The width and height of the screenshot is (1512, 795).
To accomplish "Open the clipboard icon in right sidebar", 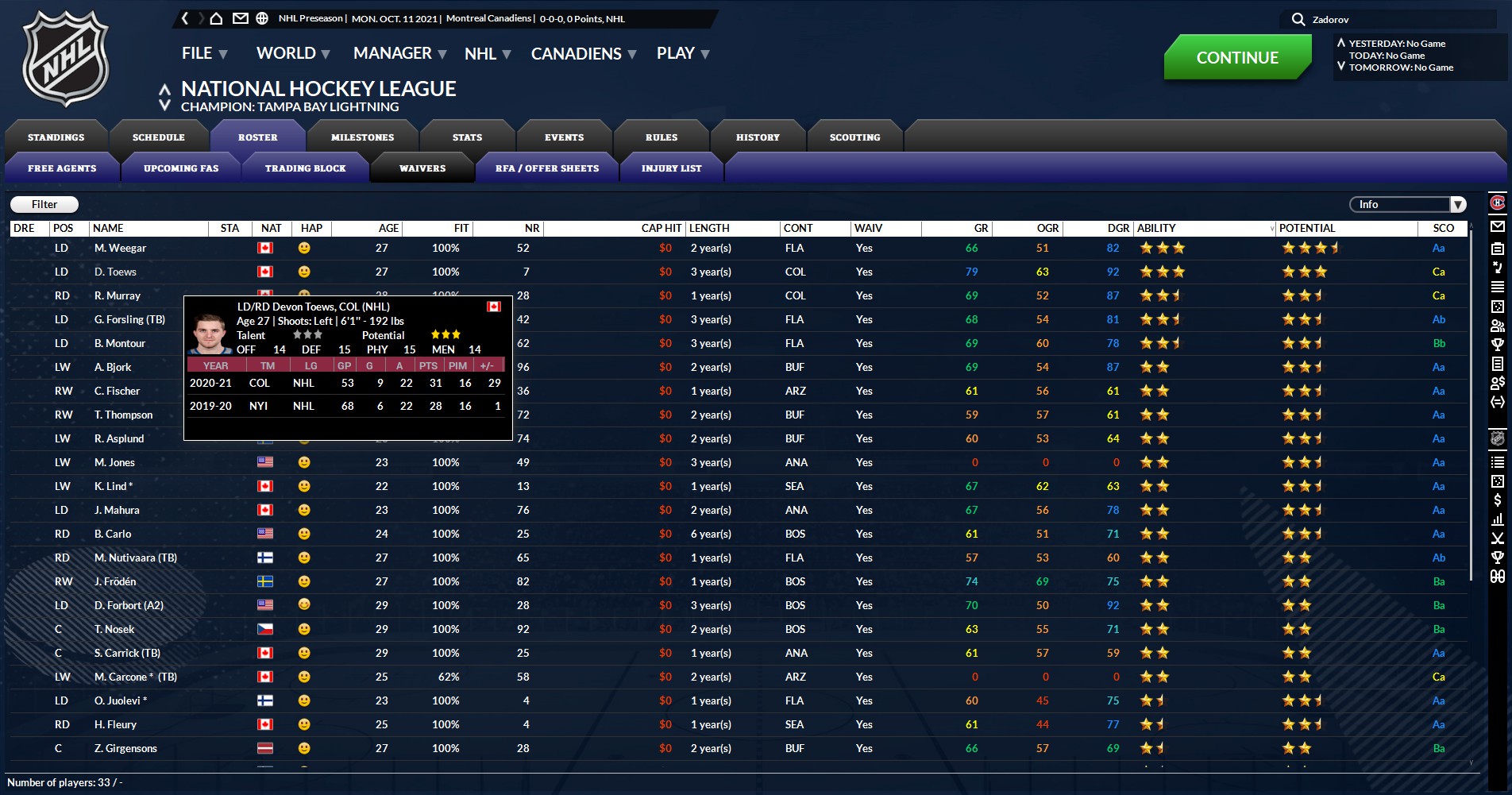I will (x=1498, y=249).
